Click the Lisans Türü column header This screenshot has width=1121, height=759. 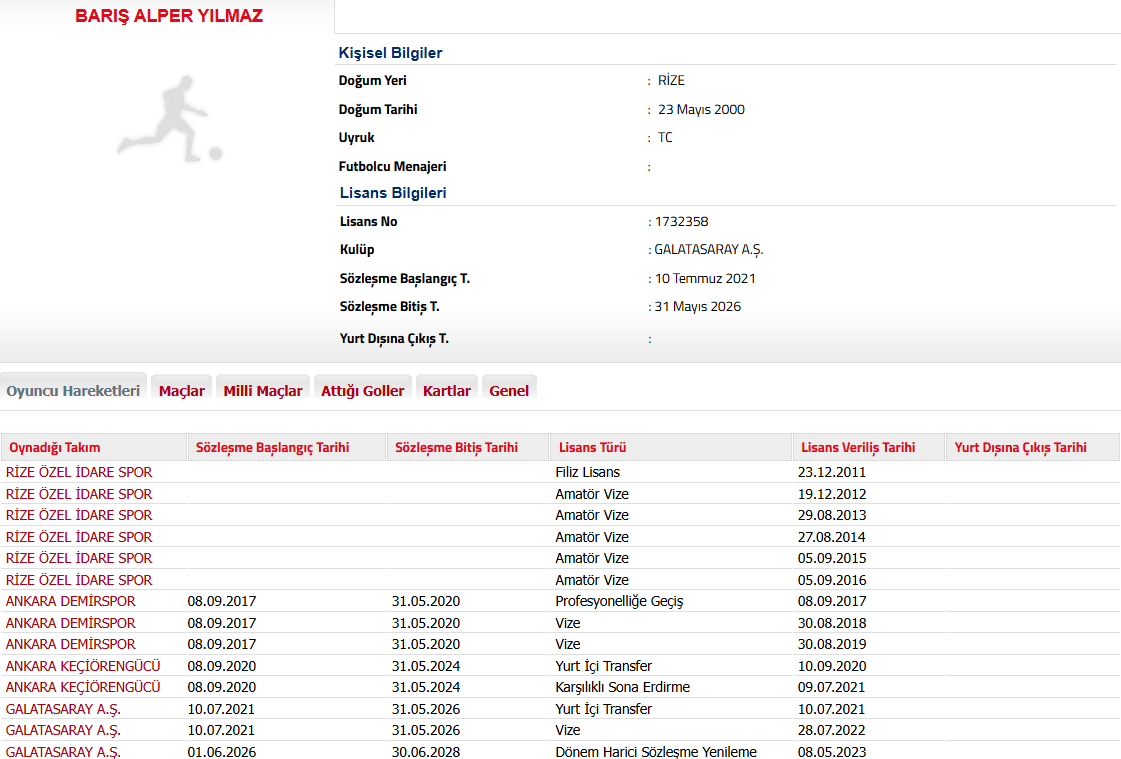(x=592, y=448)
